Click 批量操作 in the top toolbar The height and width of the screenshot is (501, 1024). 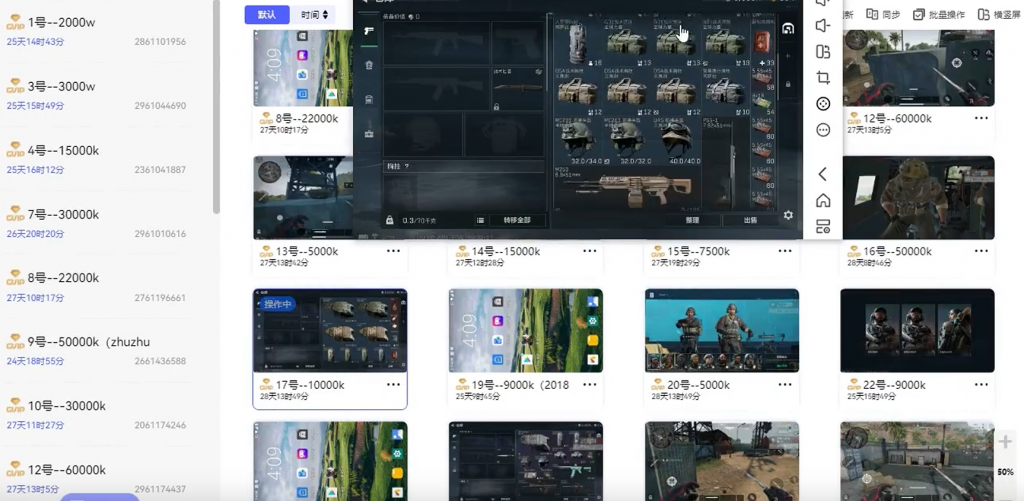click(x=939, y=14)
